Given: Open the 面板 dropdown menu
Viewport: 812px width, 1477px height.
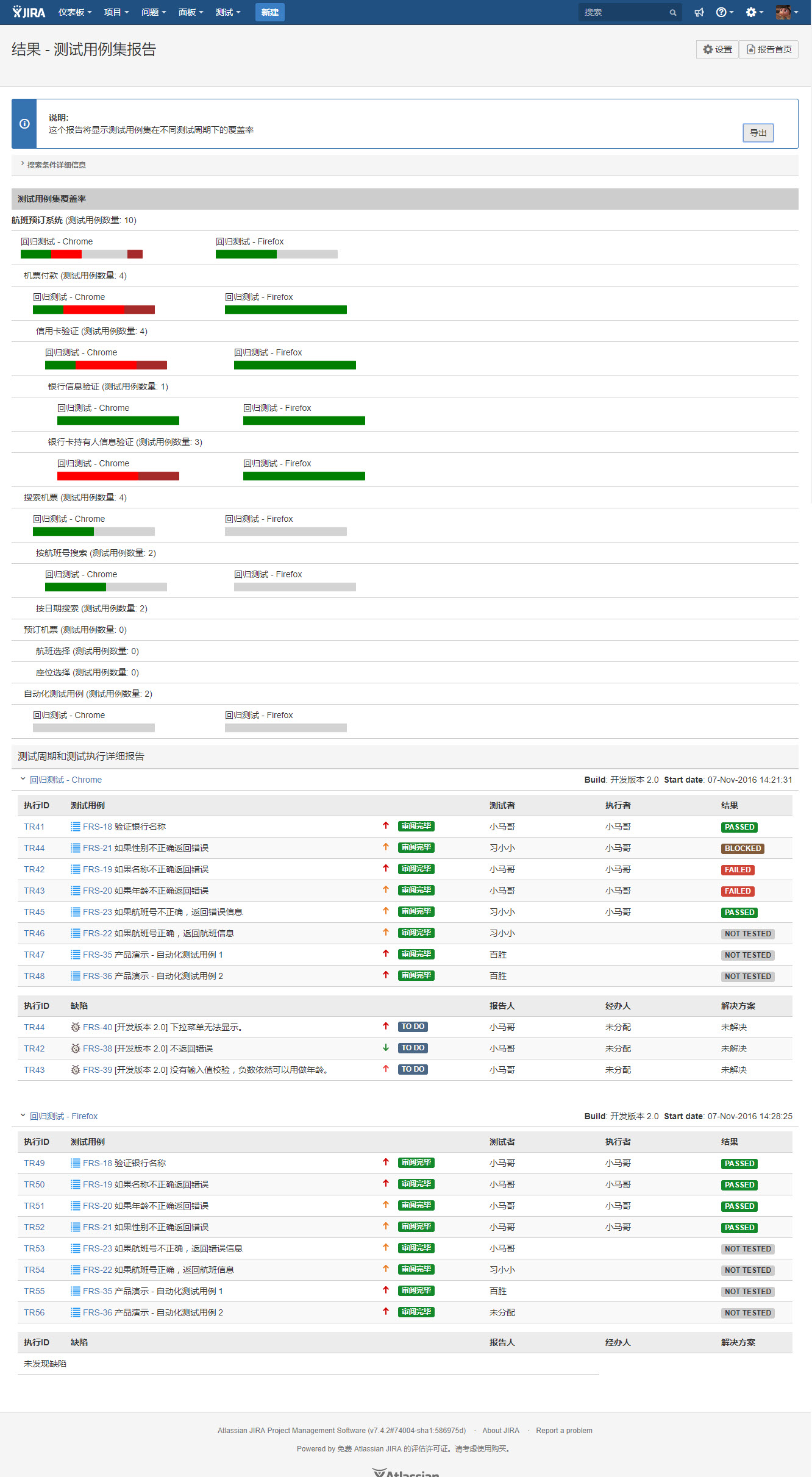Looking at the screenshot, I should pyautogui.click(x=191, y=12).
